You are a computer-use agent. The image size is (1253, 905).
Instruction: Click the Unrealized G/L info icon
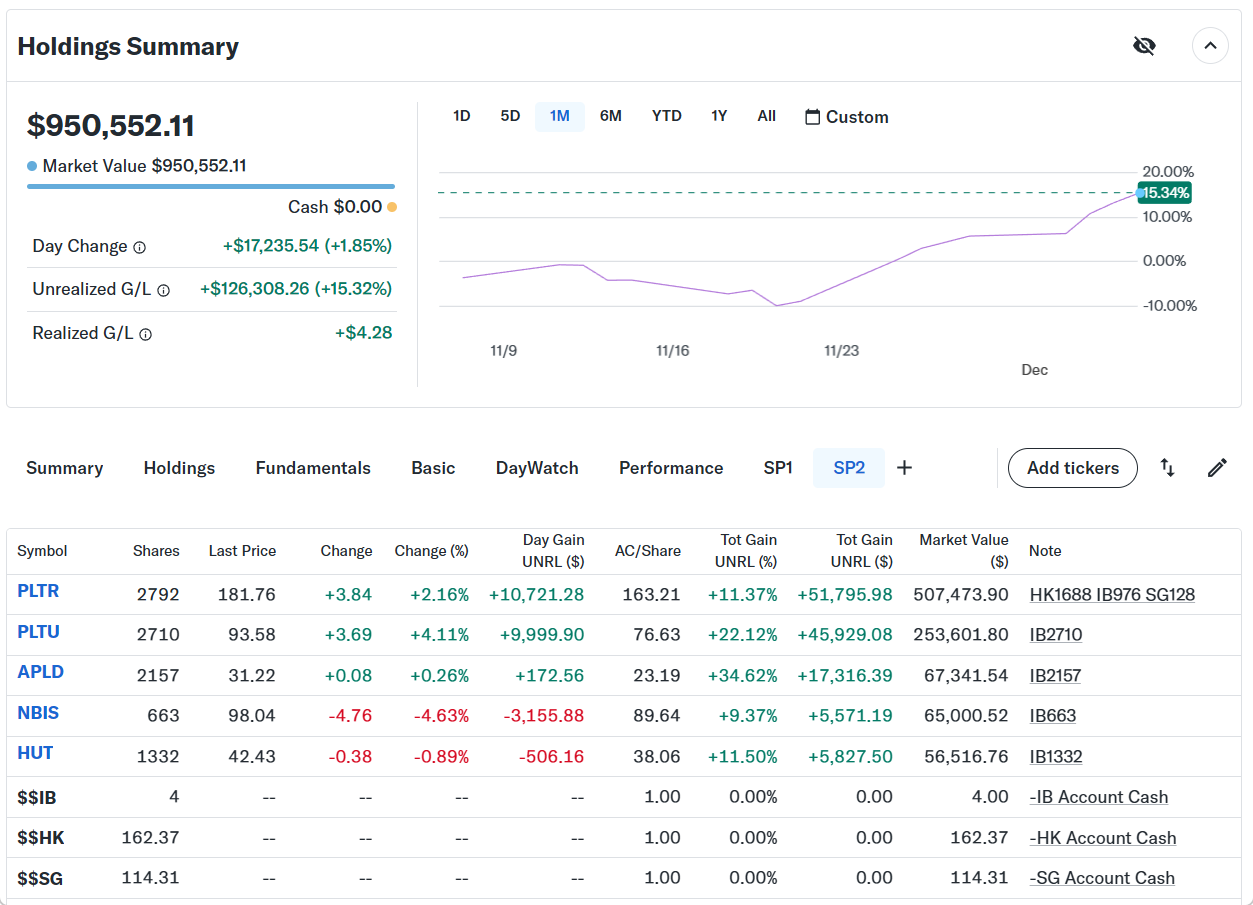(x=163, y=290)
